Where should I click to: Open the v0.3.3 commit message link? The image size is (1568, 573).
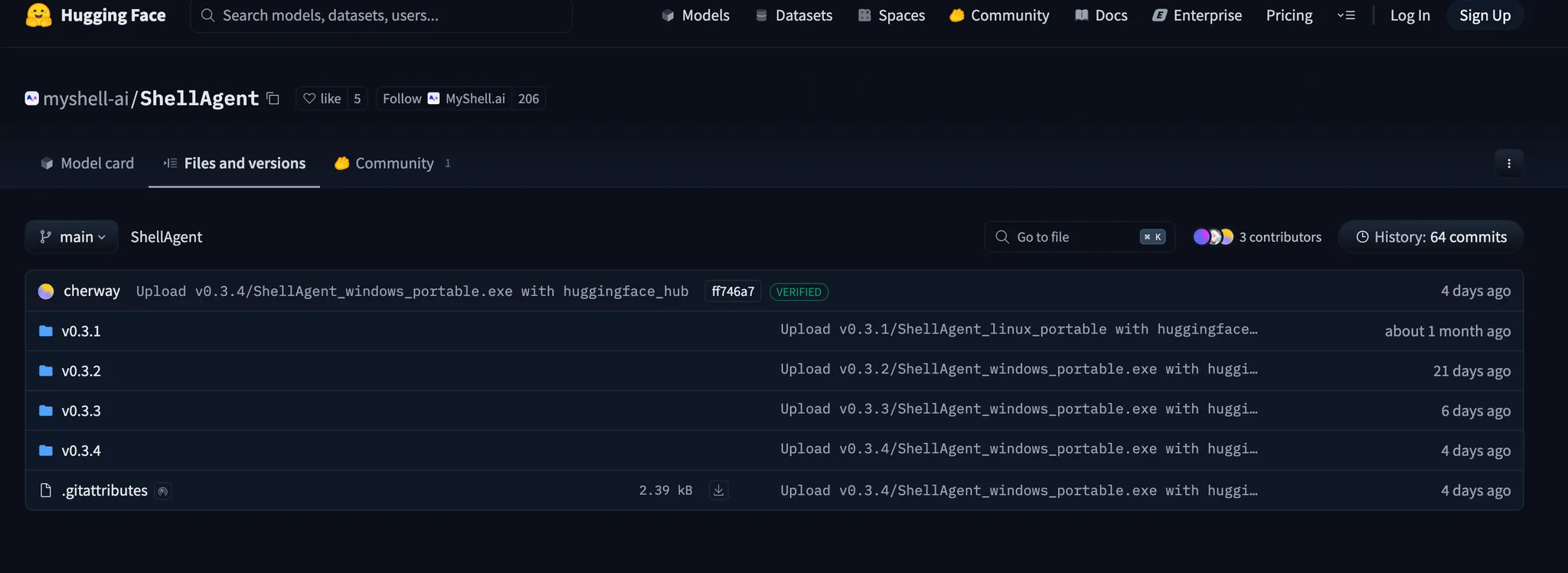[1019, 409]
